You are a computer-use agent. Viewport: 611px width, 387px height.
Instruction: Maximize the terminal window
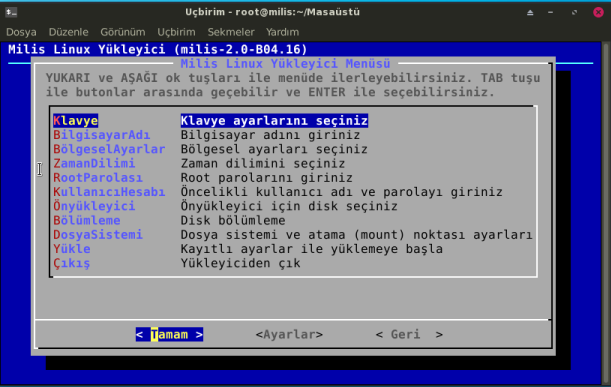[x=574, y=12]
